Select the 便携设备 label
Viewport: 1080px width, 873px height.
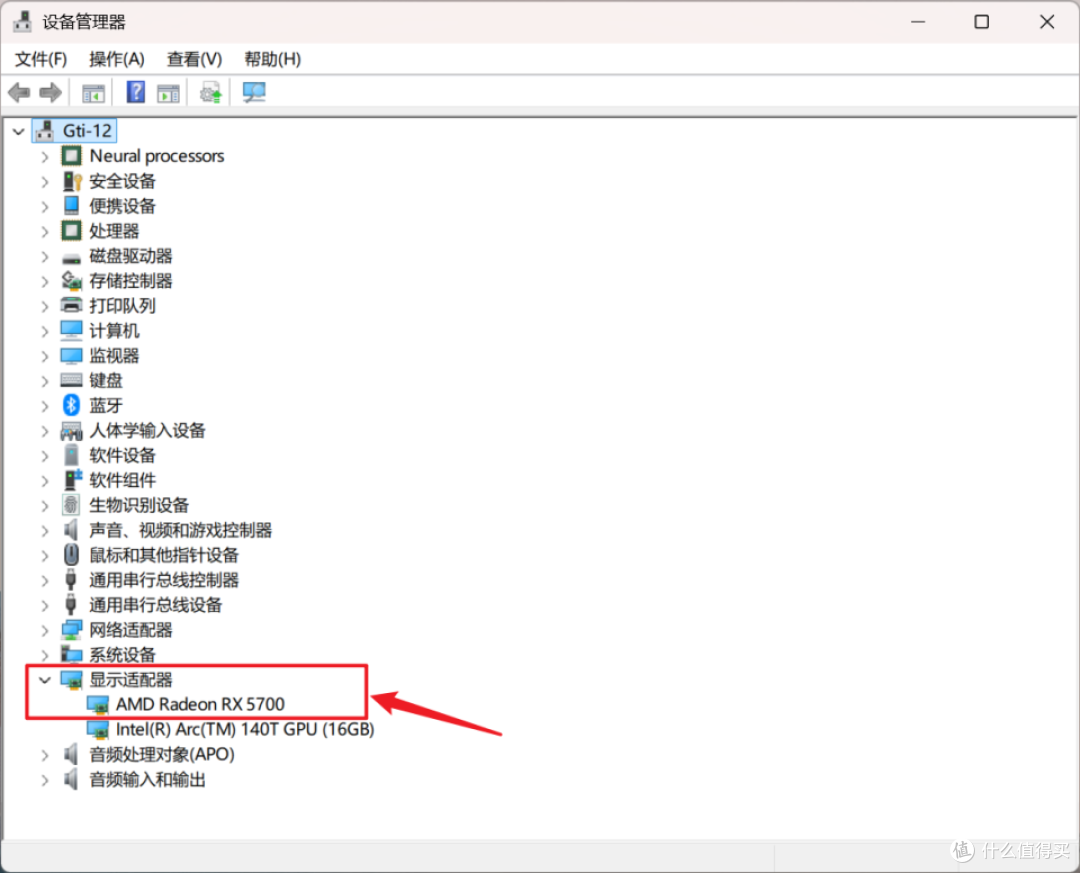click(x=122, y=205)
